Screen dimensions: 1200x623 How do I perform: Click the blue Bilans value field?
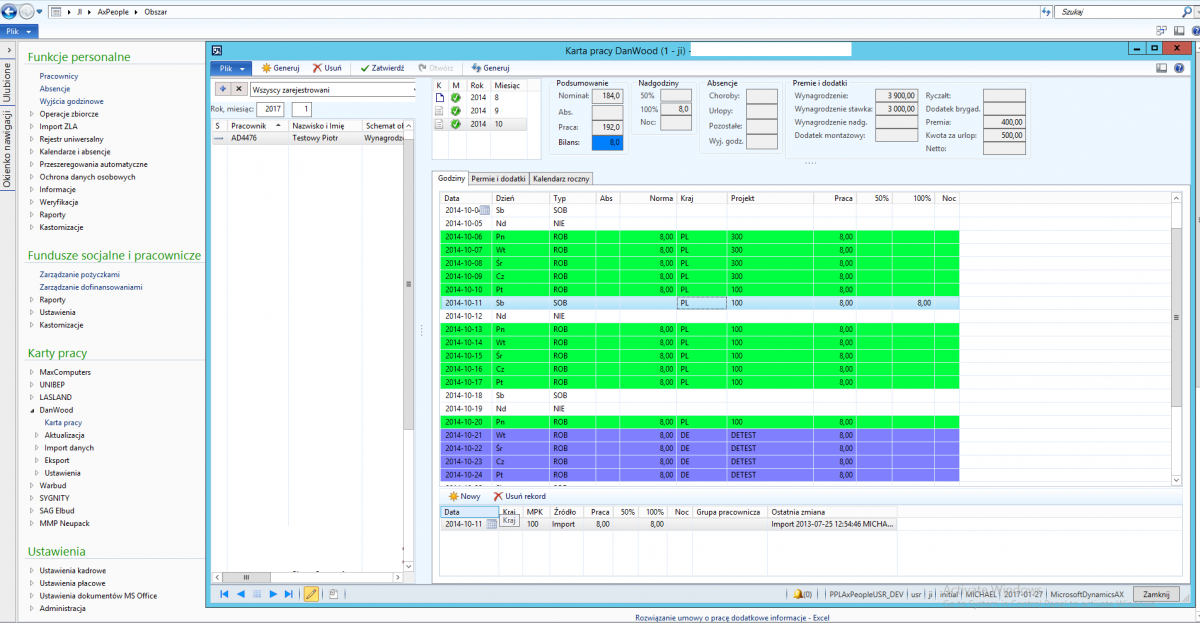click(607, 143)
